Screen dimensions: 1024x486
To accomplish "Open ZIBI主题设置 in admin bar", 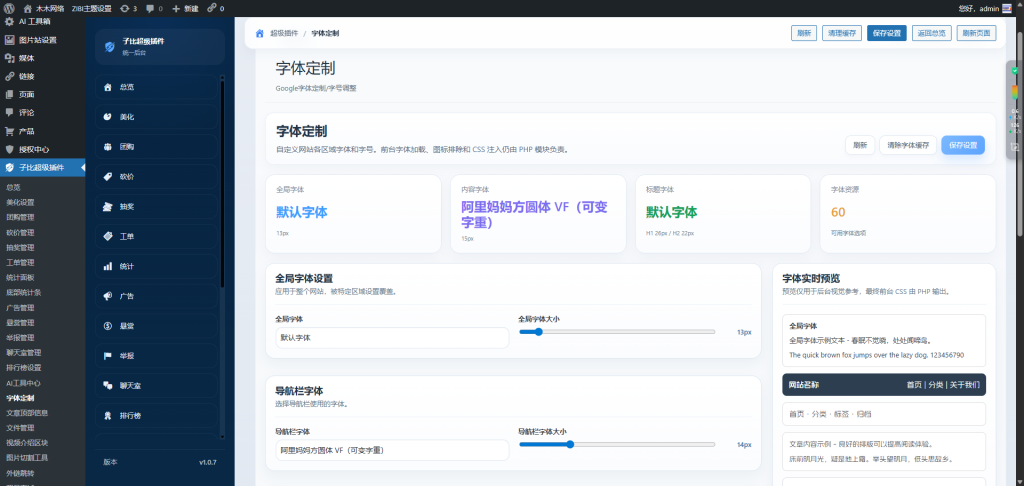I will 91,8.
